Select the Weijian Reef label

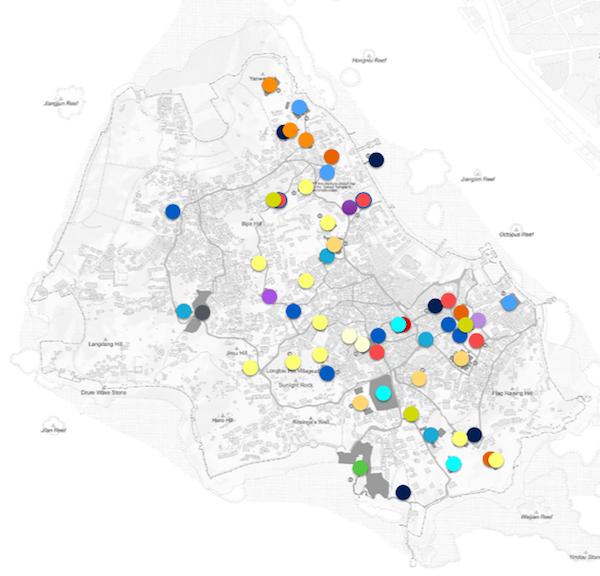point(537,516)
